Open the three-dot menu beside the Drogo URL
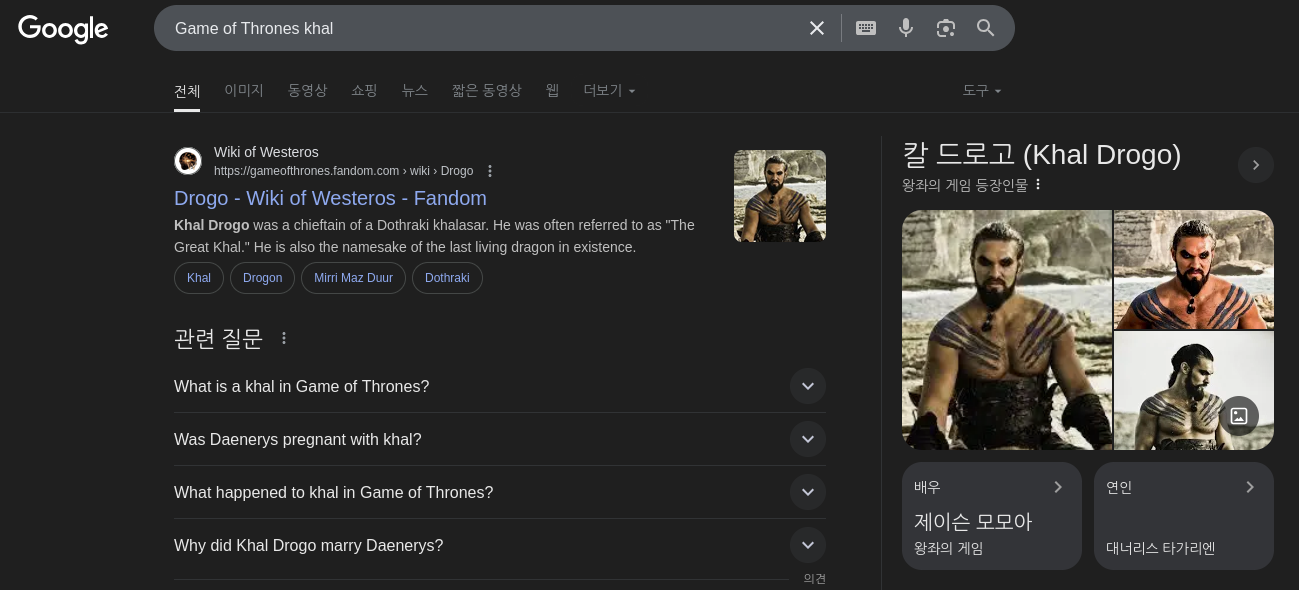This screenshot has height=590, width=1299. [490, 171]
